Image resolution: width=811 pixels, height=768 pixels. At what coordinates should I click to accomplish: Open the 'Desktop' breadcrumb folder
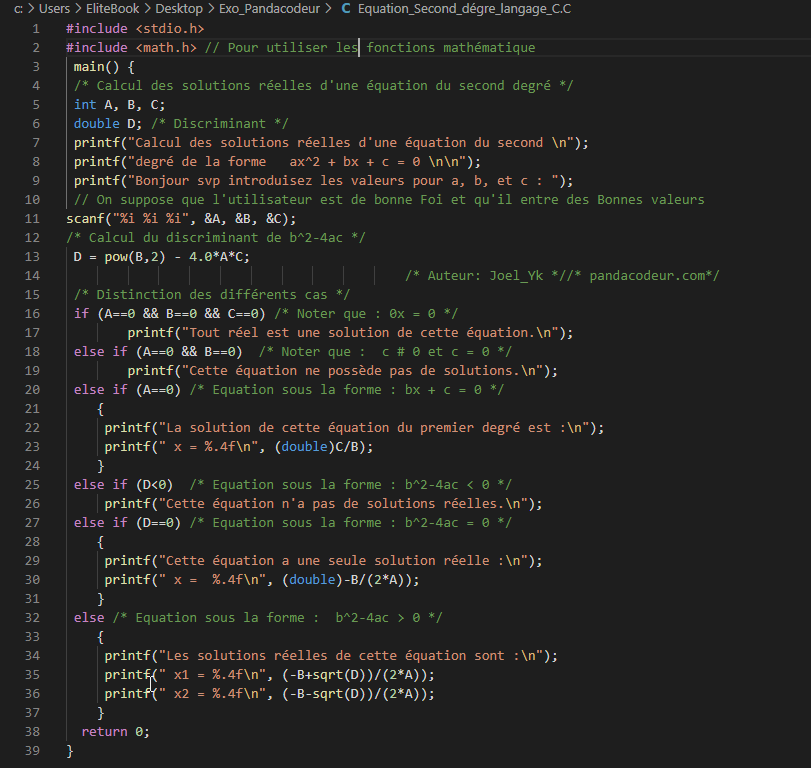click(x=179, y=9)
